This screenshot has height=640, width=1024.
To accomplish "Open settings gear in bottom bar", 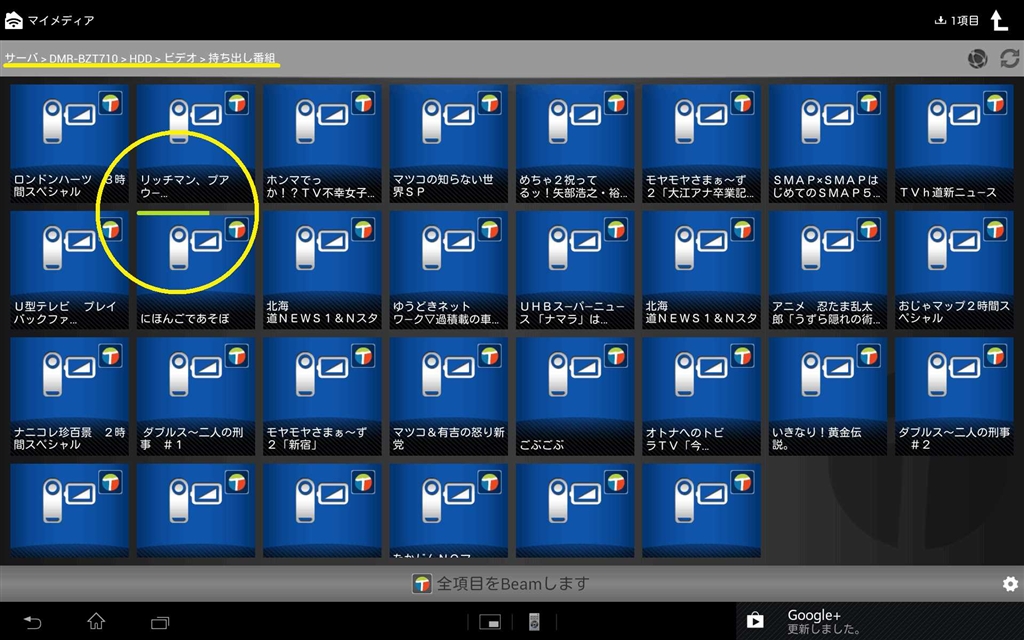I will [x=1010, y=584].
